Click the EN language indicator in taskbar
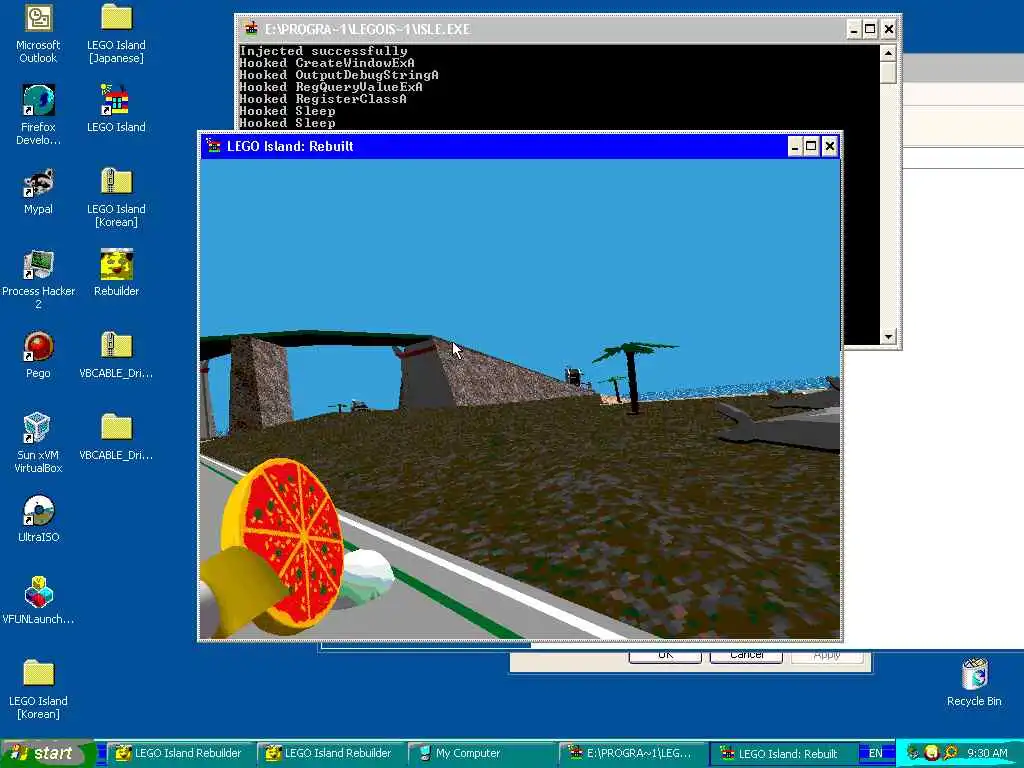Image resolution: width=1024 pixels, height=768 pixels. 875,753
